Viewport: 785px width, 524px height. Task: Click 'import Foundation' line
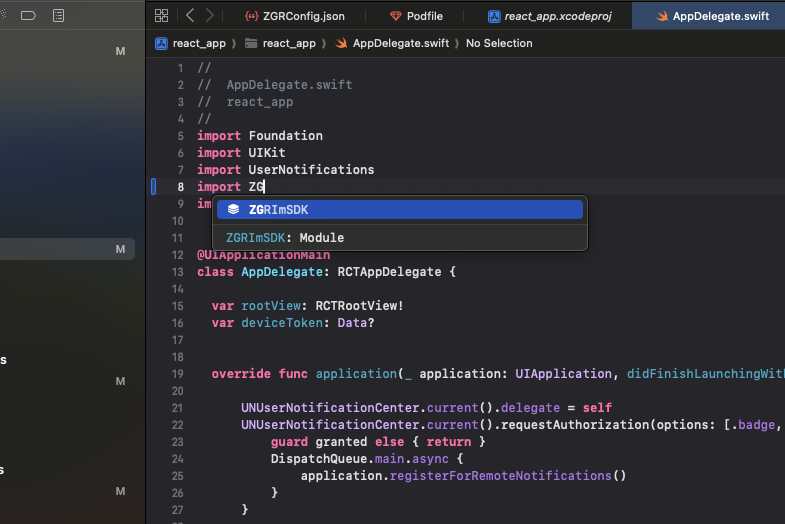[260, 136]
